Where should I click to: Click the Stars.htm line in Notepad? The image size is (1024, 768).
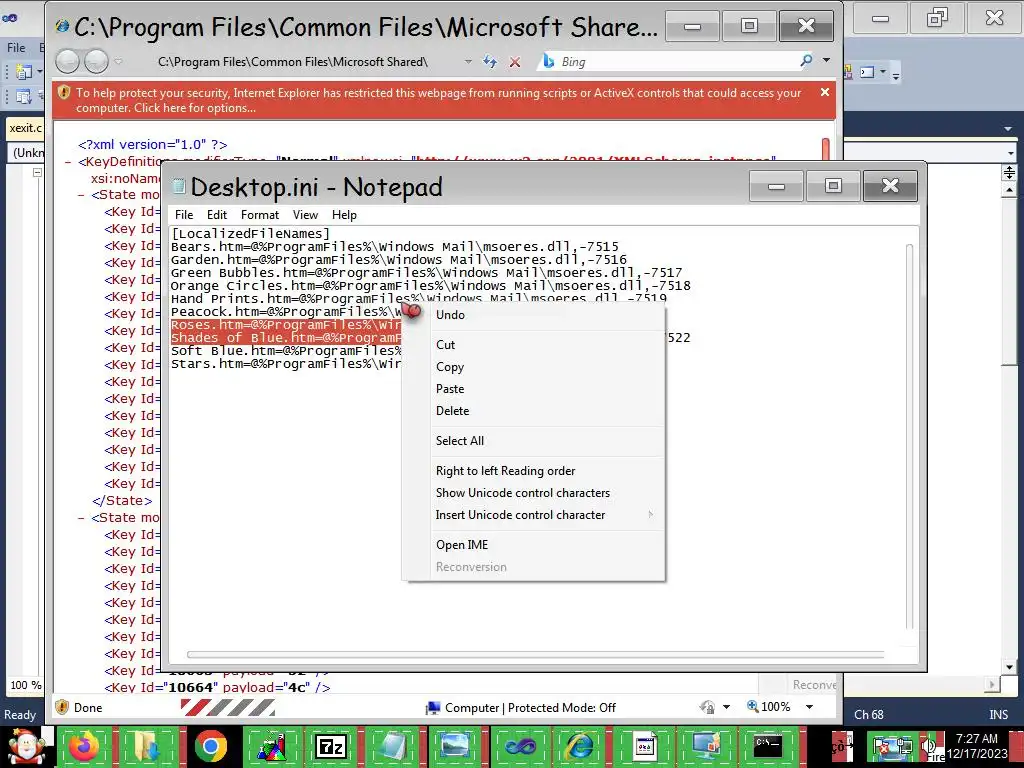(x=286, y=364)
